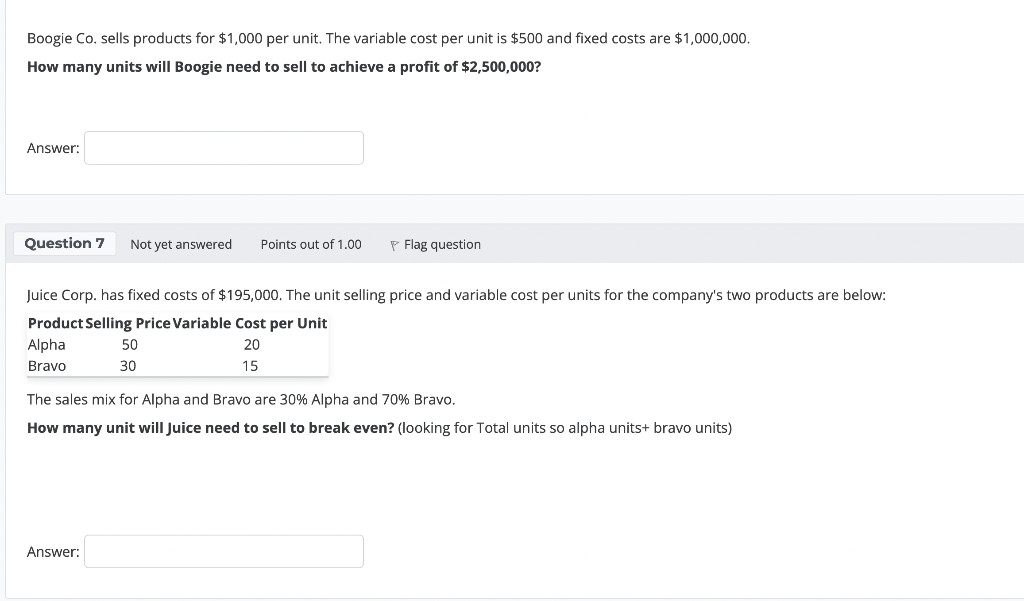1024x601 pixels.
Task: Click the Answer label under the Juice question
Action: (53, 552)
